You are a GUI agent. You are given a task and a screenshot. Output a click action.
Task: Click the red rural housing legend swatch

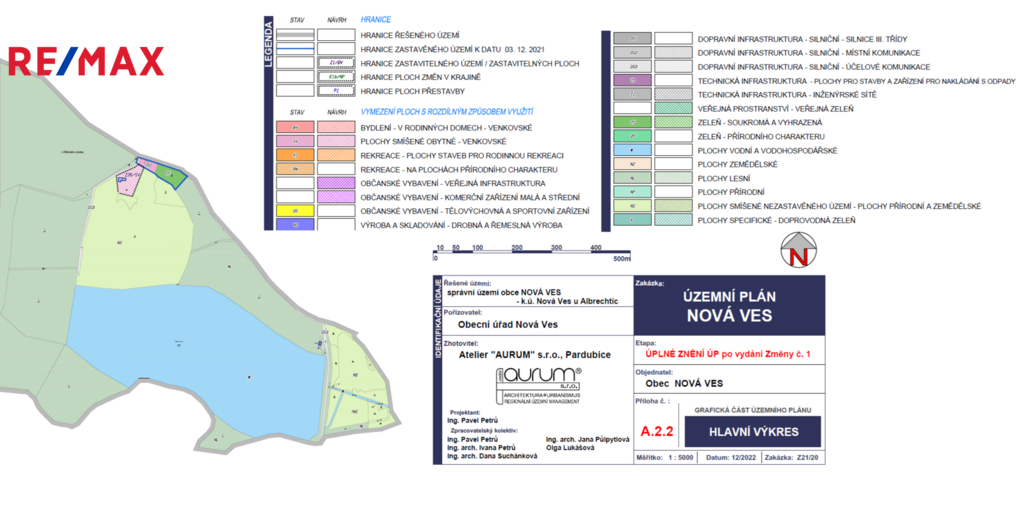[295, 127]
